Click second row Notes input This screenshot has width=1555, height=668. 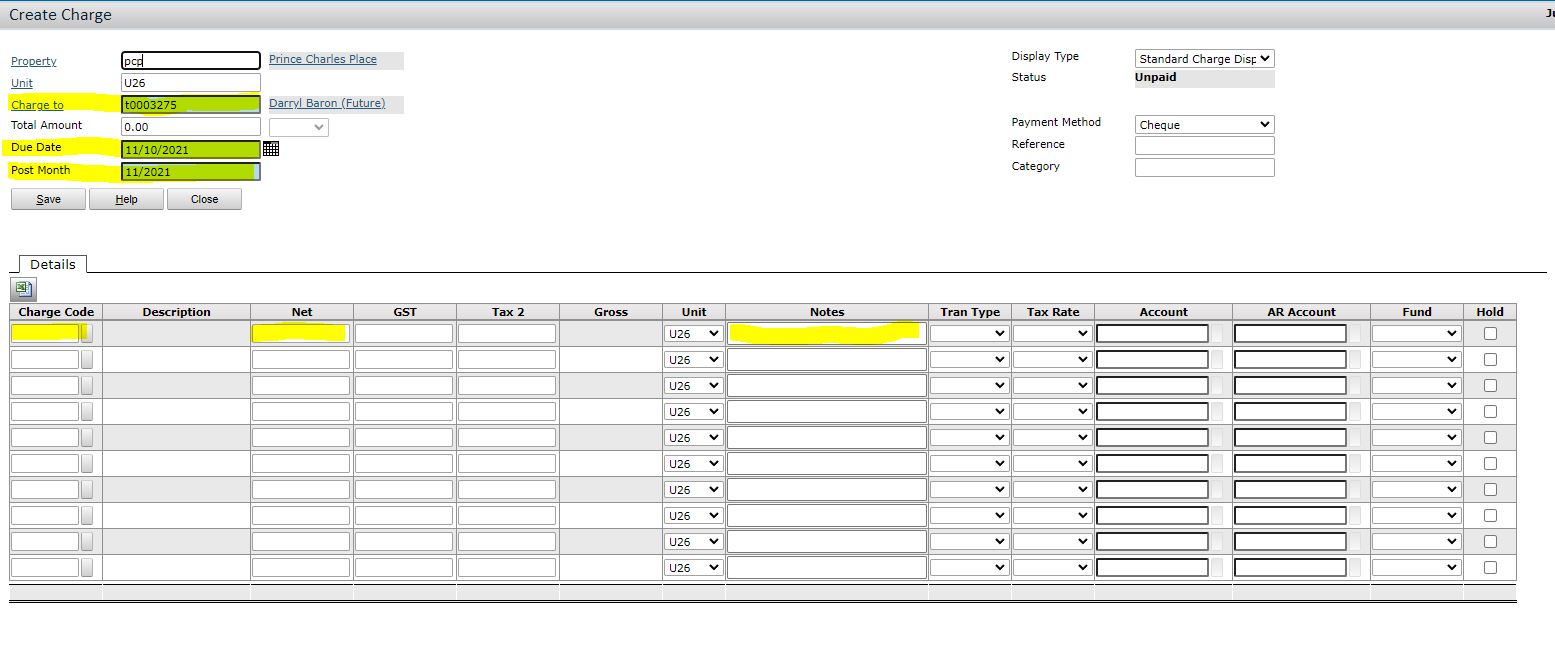coord(827,360)
